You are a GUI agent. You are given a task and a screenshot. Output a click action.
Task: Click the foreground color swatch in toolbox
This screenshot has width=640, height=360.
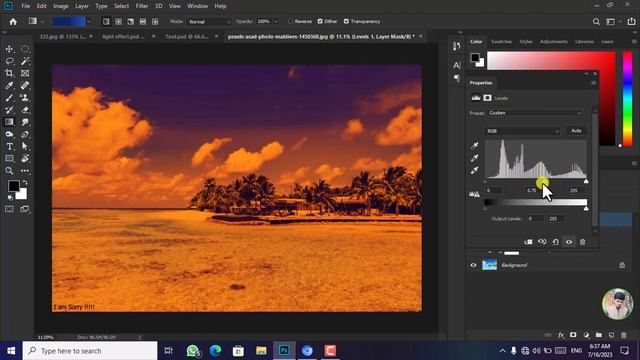point(13,186)
